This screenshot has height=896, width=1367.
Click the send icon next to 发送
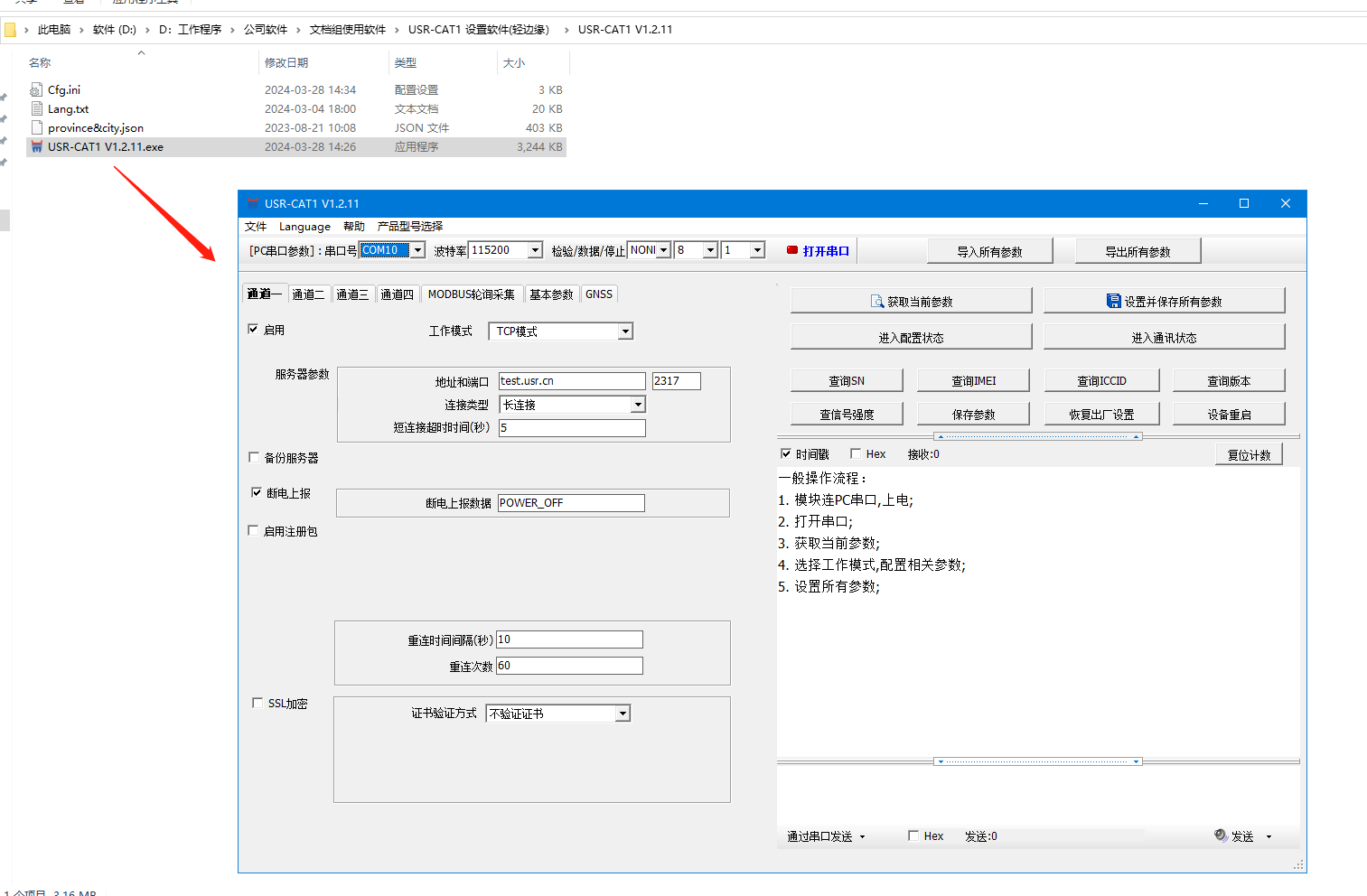click(x=1221, y=835)
